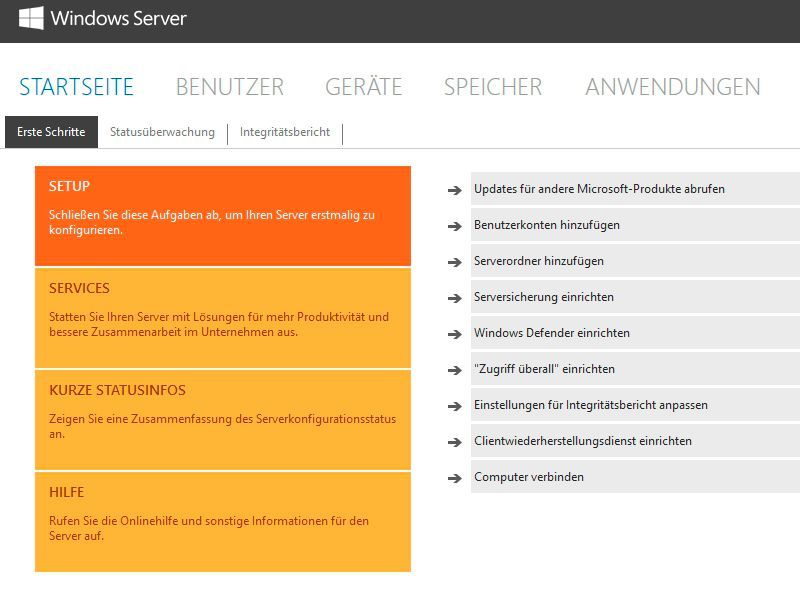Switch to the Statusüberwachung tab

[161, 131]
